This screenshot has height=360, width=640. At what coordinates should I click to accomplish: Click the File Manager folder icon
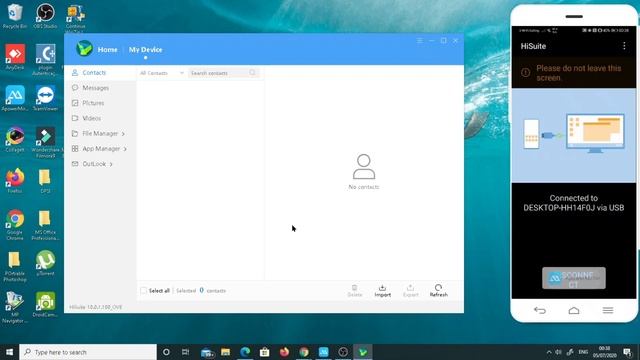[x=75, y=133]
